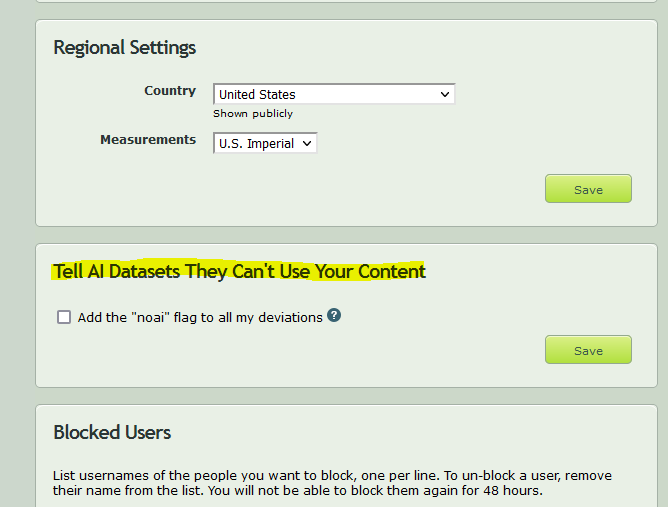This screenshot has width=668, height=507.
Task: Save the AI Datasets noai setting
Action: [x=588, y=350]
